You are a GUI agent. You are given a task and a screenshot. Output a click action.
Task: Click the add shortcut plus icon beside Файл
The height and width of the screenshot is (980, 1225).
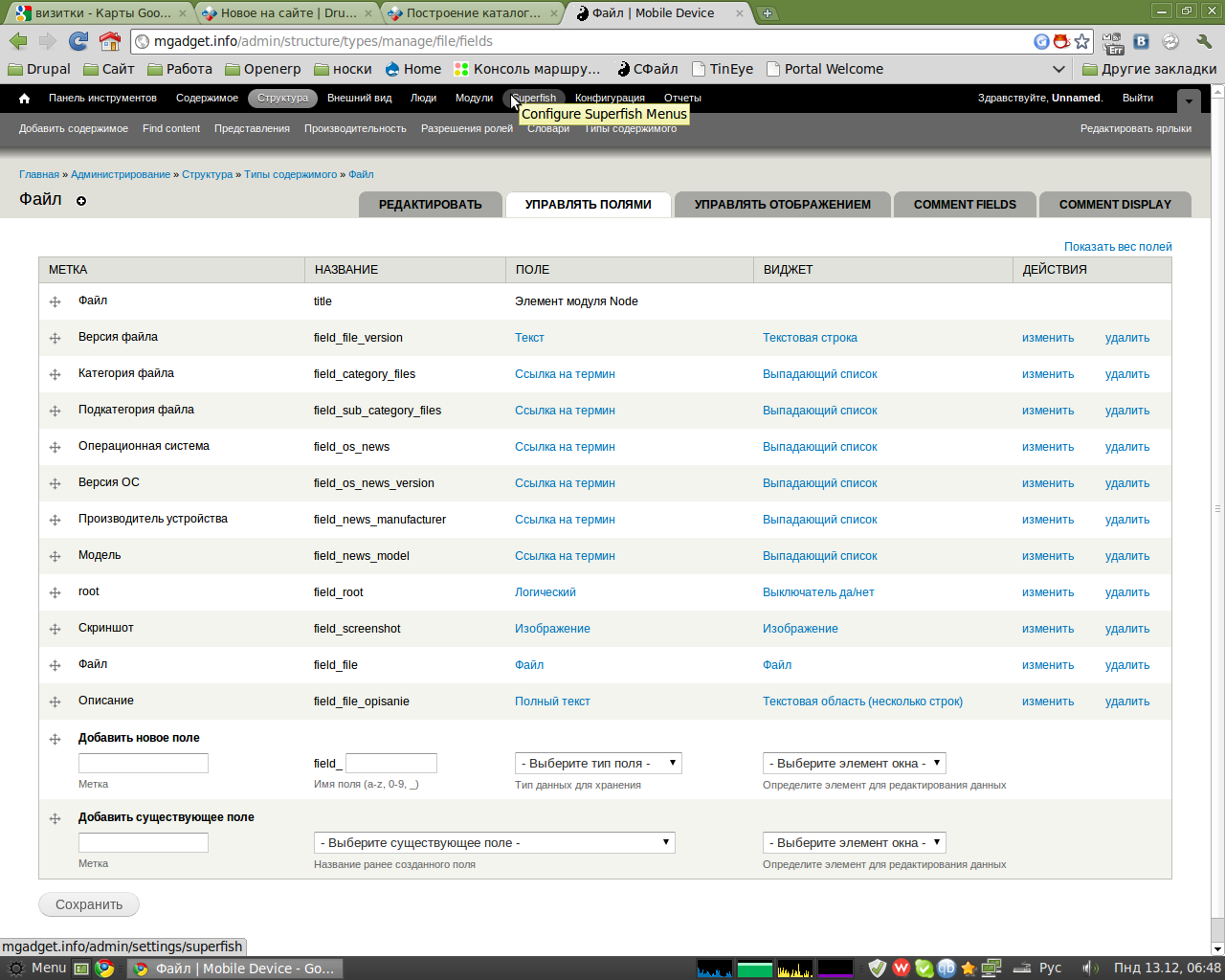[81, 201]
